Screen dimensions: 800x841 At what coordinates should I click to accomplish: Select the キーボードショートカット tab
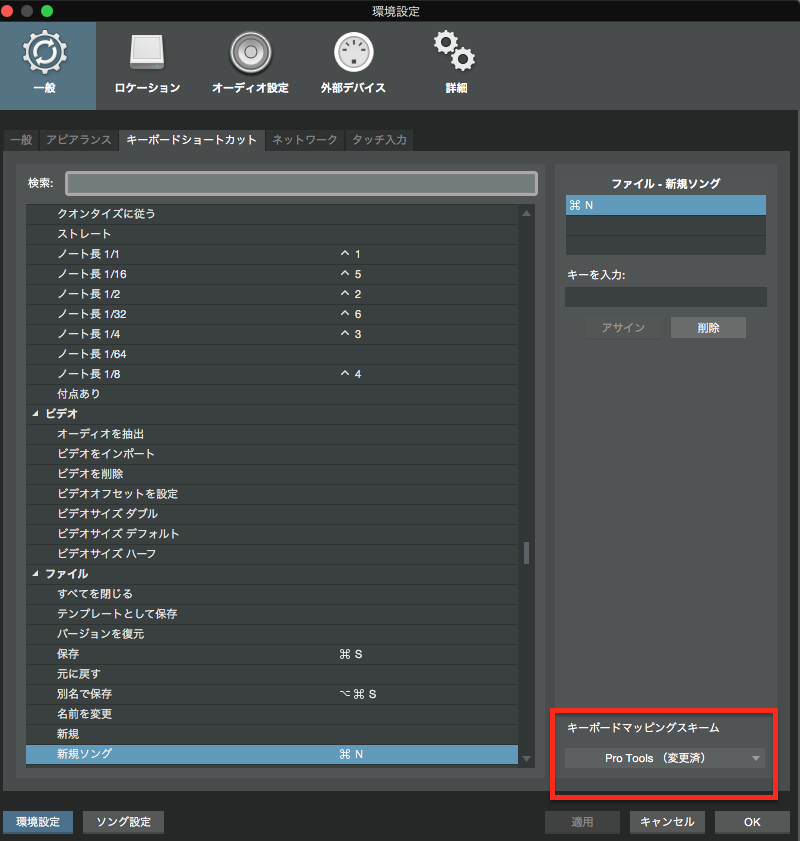[x=191, y=140]
